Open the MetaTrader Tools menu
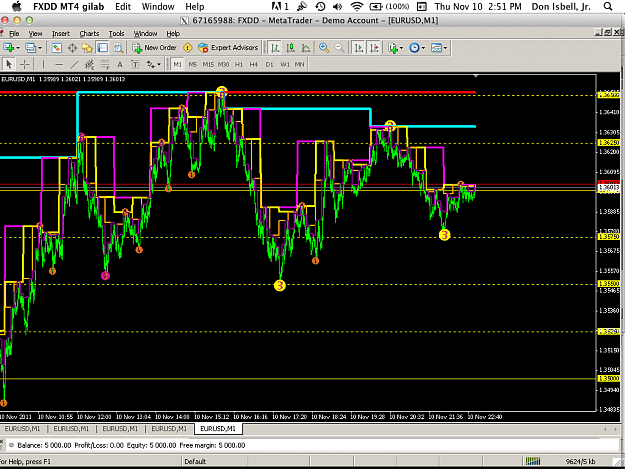Image resolution: width=625 pixels, height=469 pixels. pos(116,33)
